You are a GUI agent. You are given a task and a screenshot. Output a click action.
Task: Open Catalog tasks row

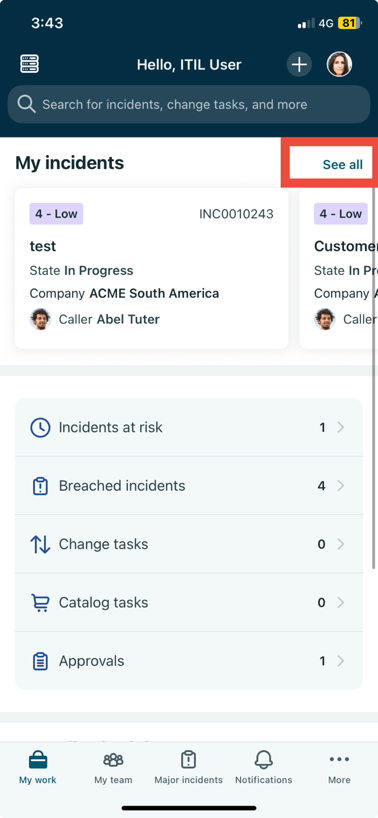pos(189,603)
